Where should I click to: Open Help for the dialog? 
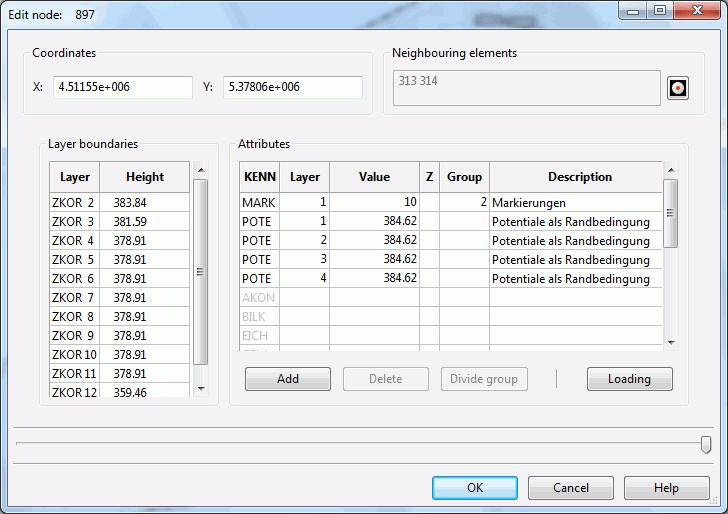(x=666, y=488)
